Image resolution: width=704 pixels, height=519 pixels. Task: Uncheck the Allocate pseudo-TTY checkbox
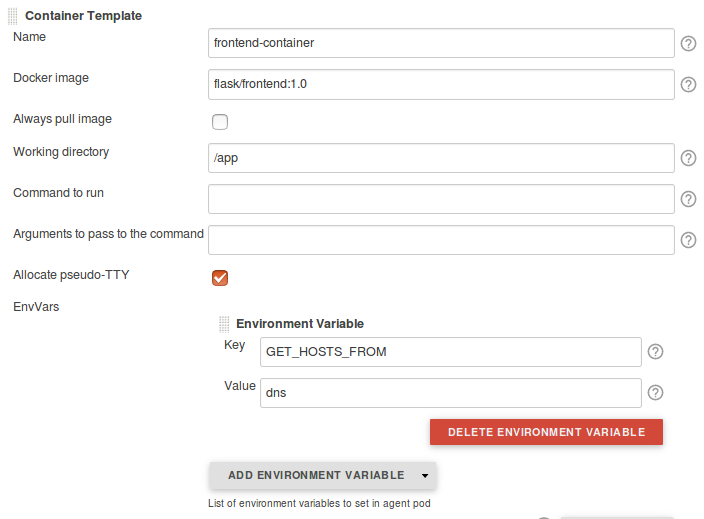pos(220,277)
